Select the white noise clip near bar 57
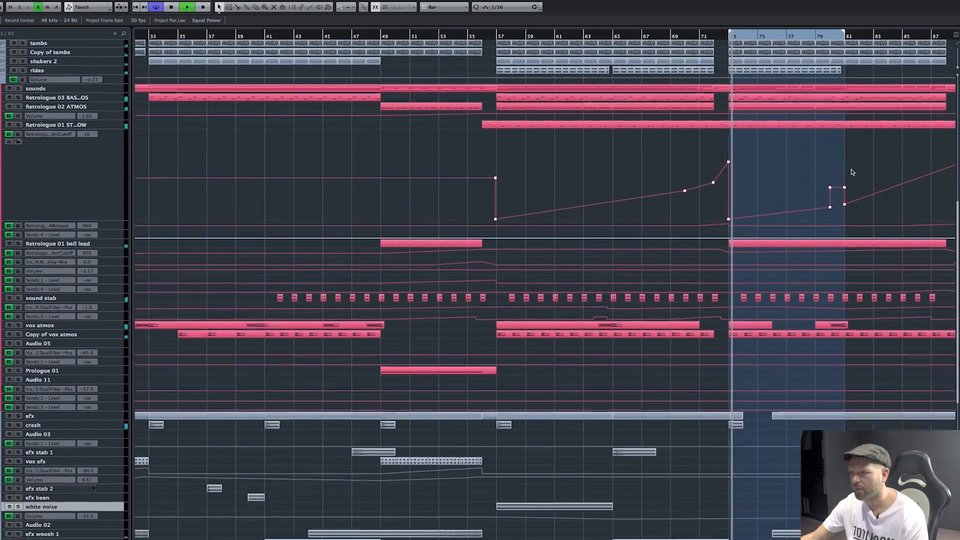Viewport: 960px width, 540px height. (x=555, y=506)
